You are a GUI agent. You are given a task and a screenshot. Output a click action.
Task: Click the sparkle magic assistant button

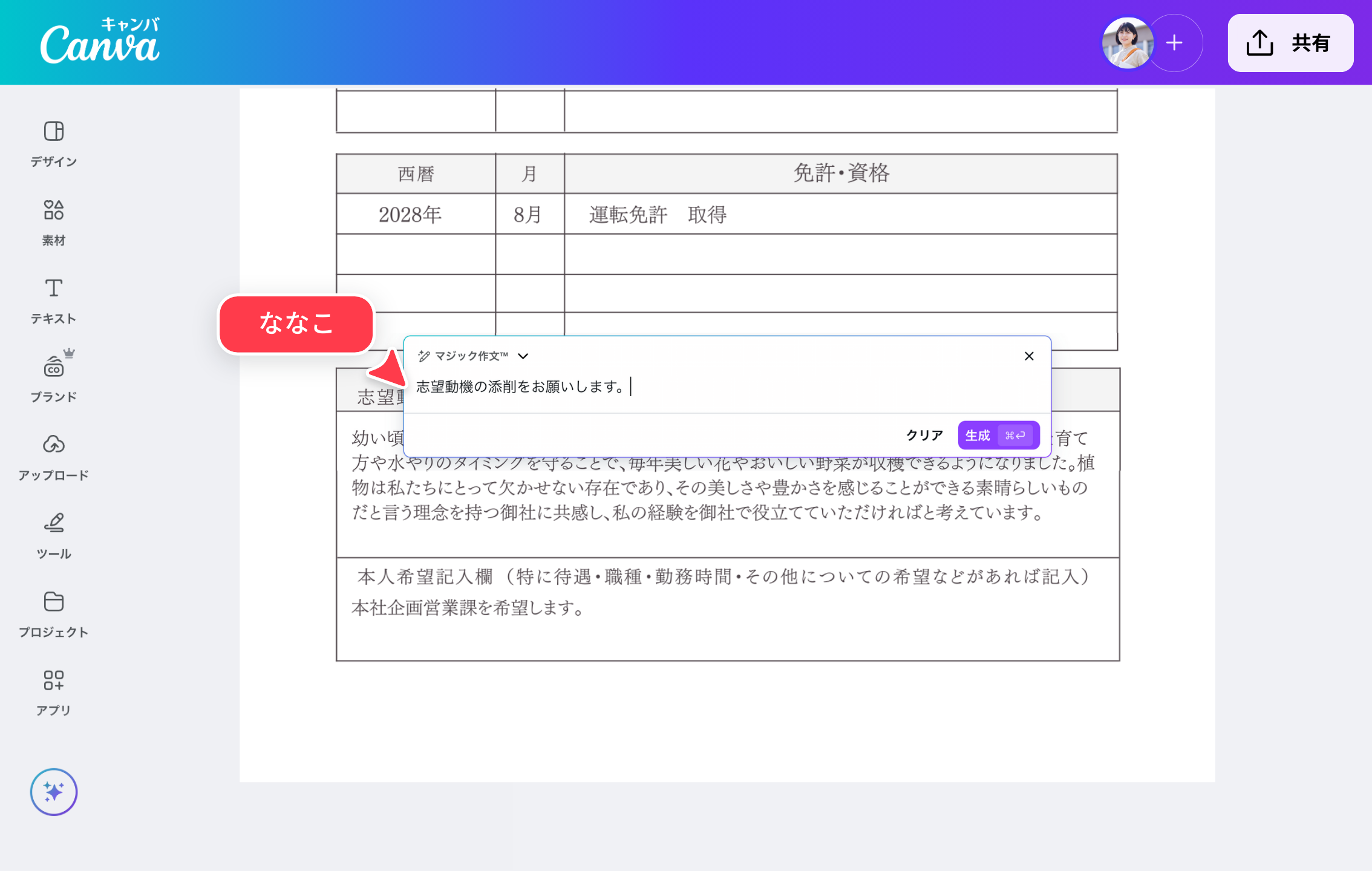[x=54, y=792]
